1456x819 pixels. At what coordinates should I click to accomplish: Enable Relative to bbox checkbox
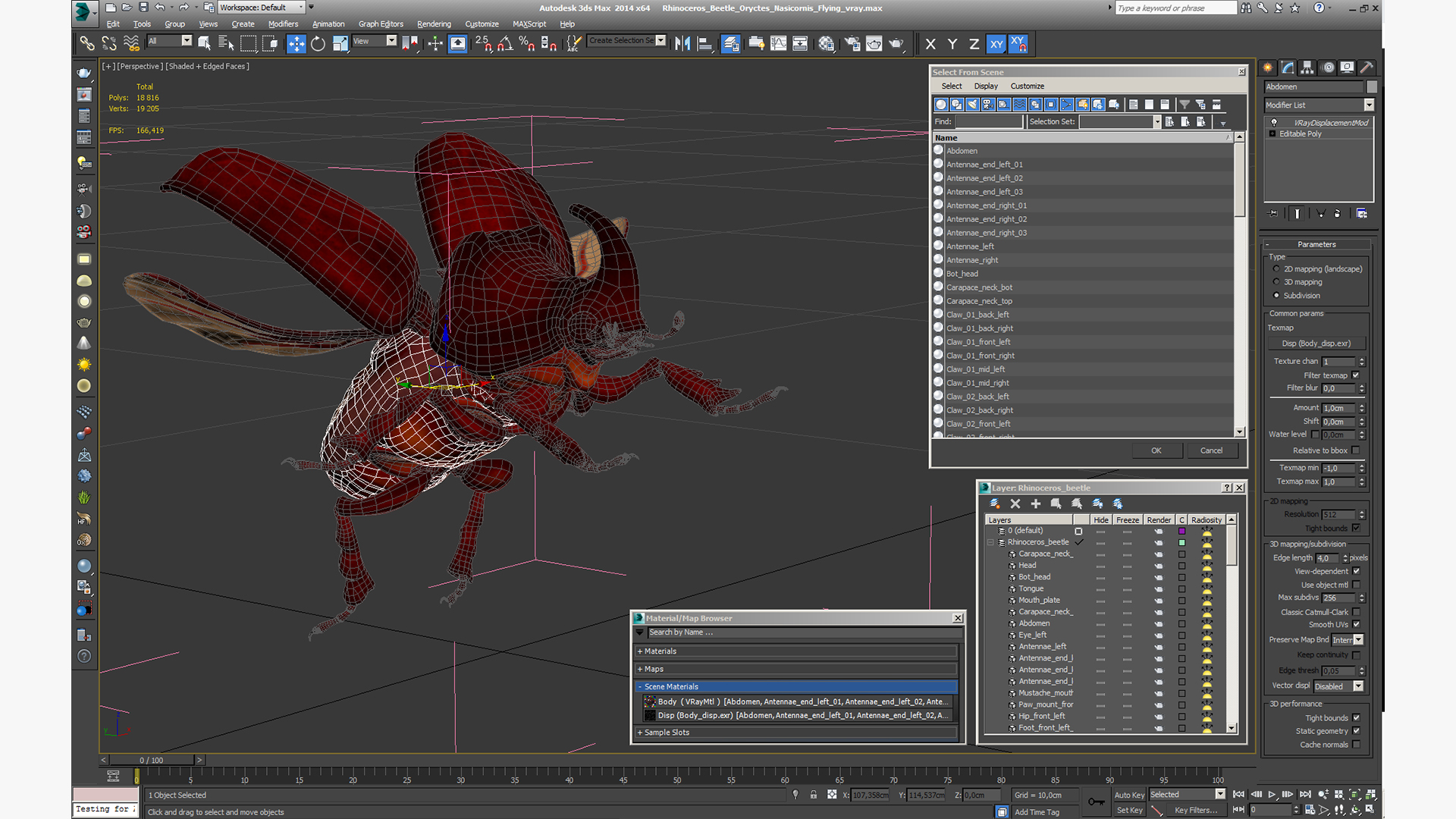(x=1356, y=450)
